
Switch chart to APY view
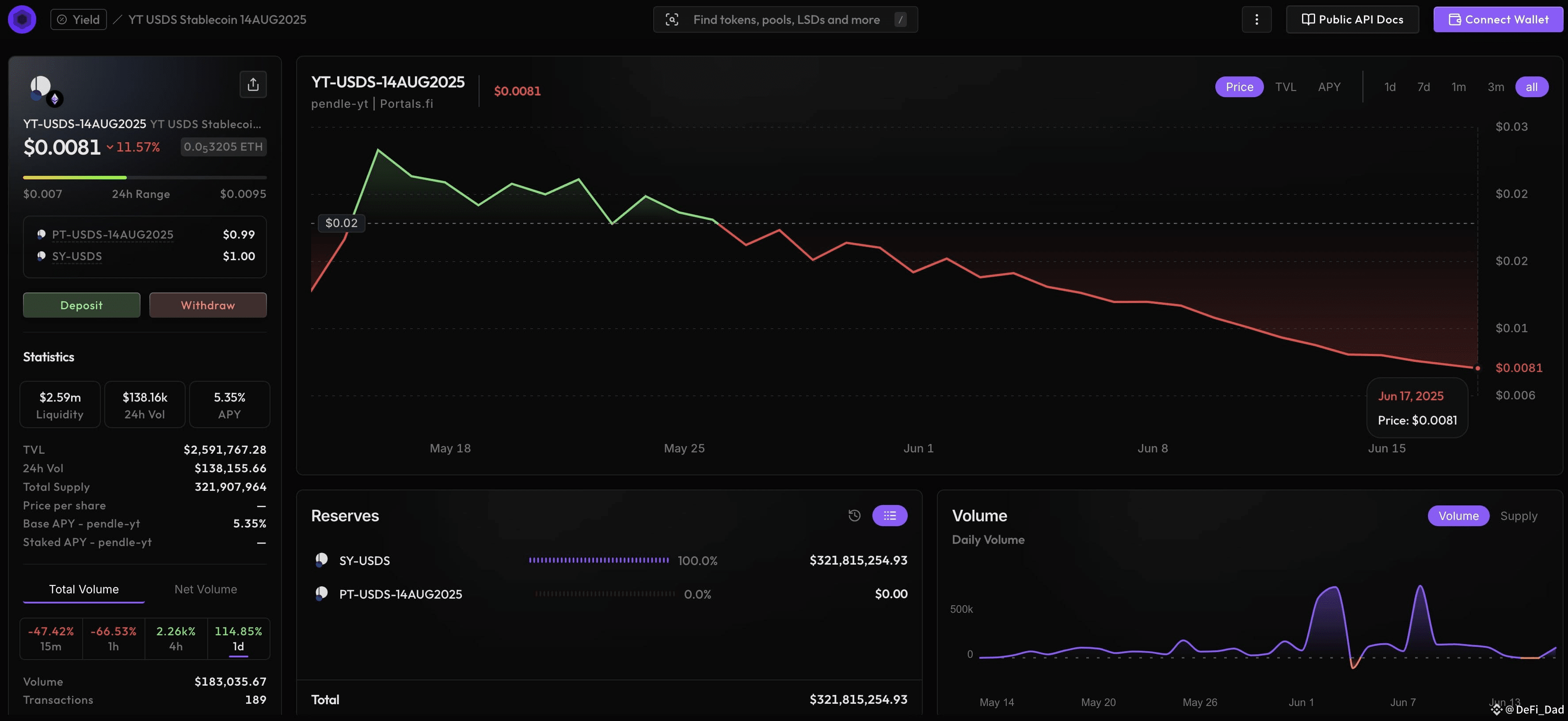[1329, 87]
